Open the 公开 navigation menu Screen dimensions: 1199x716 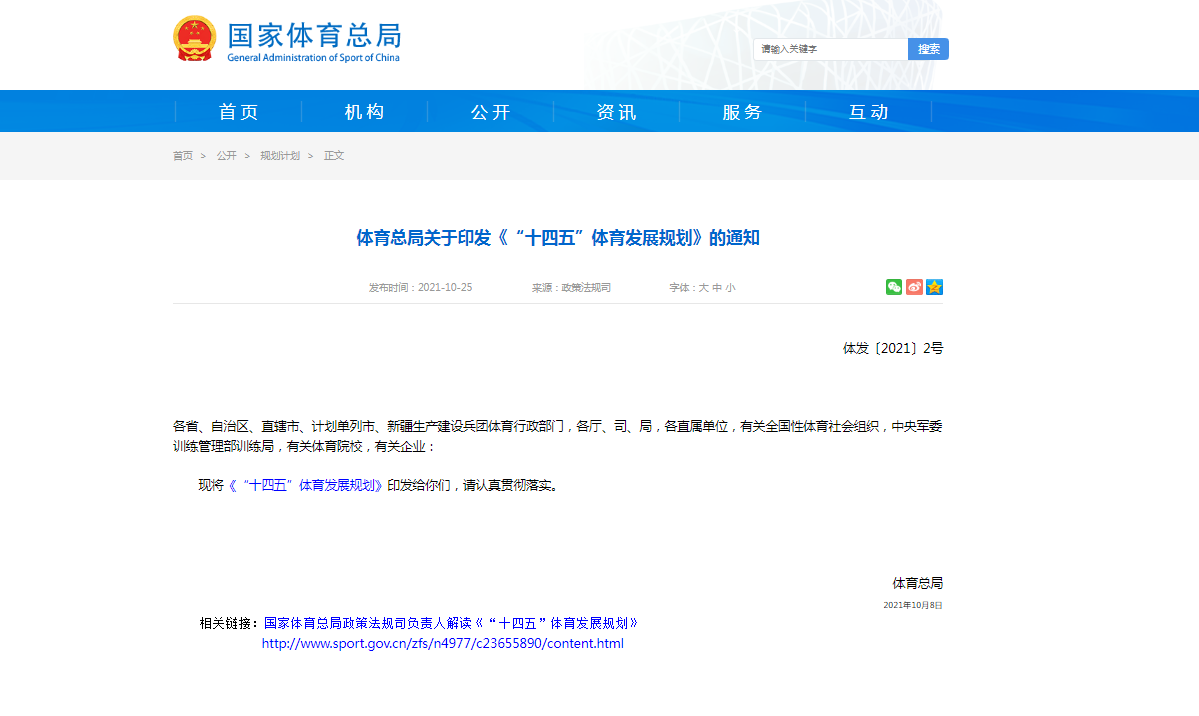[x=490, y=112]
